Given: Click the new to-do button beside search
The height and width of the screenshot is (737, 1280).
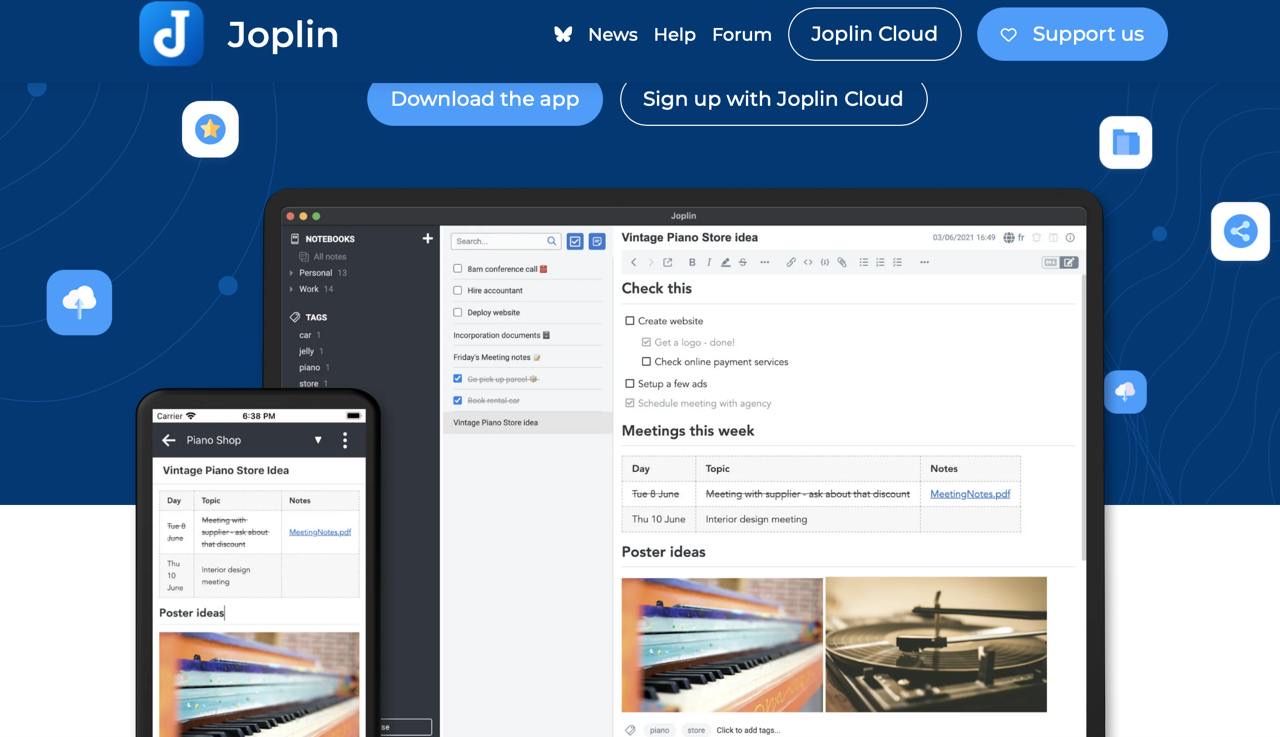Looking at the screenshot, I should click(x=575, y=241).
